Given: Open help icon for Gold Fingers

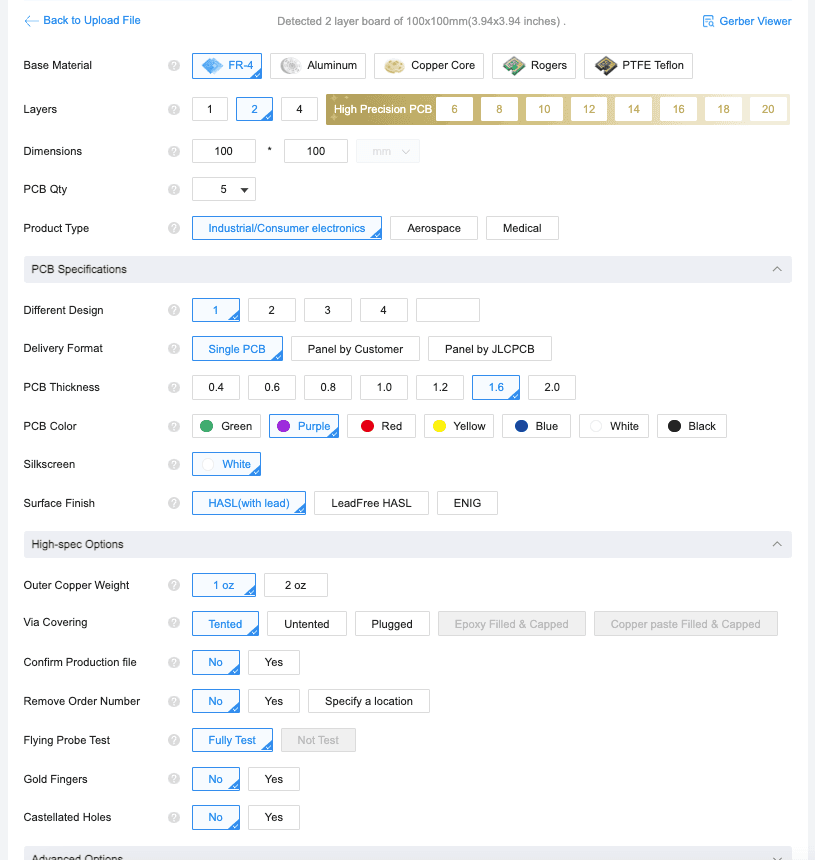Looking at the screenshot, I should [174, 779].
